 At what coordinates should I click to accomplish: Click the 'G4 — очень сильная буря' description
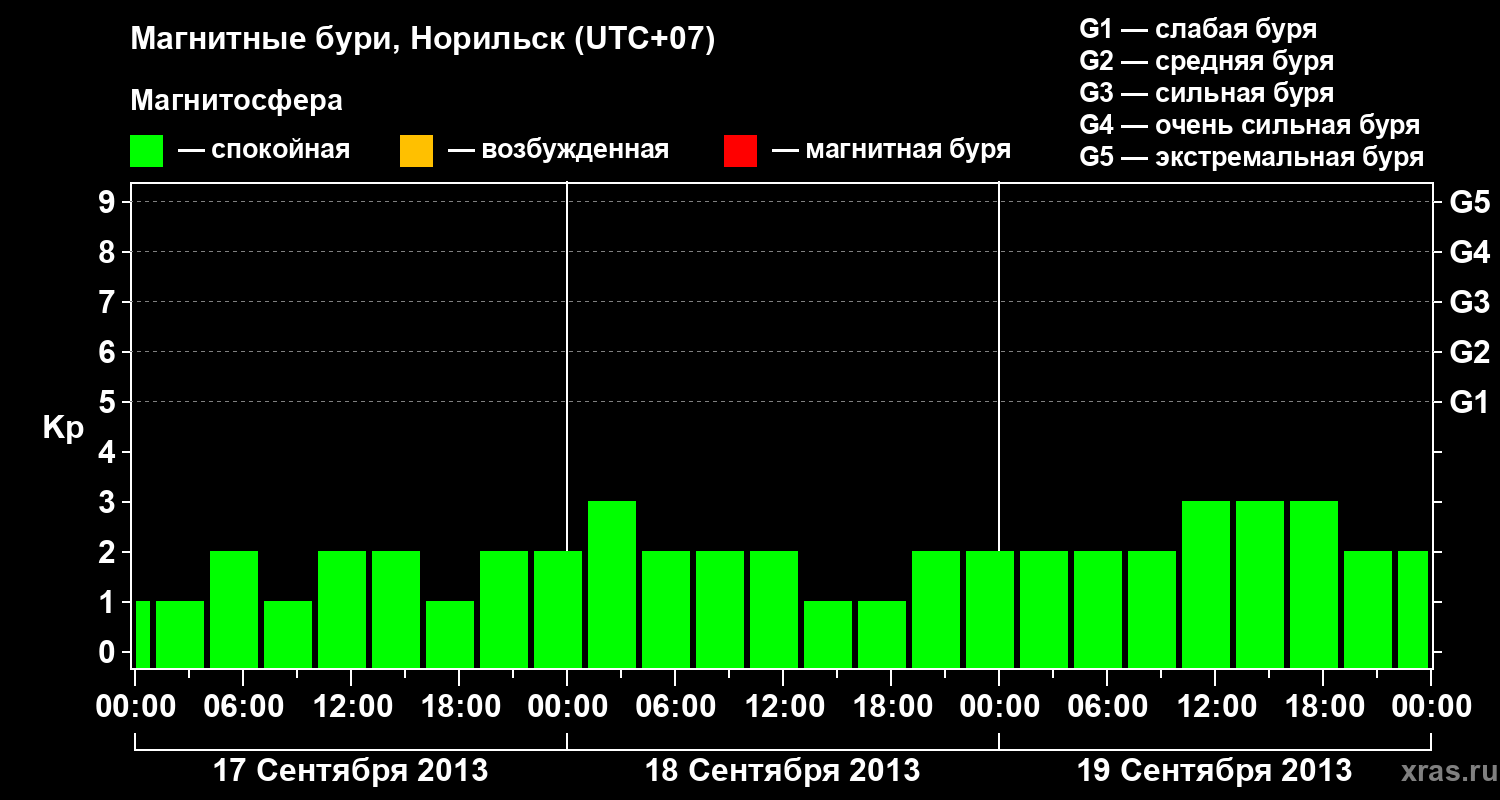[x=1249, y=125]
